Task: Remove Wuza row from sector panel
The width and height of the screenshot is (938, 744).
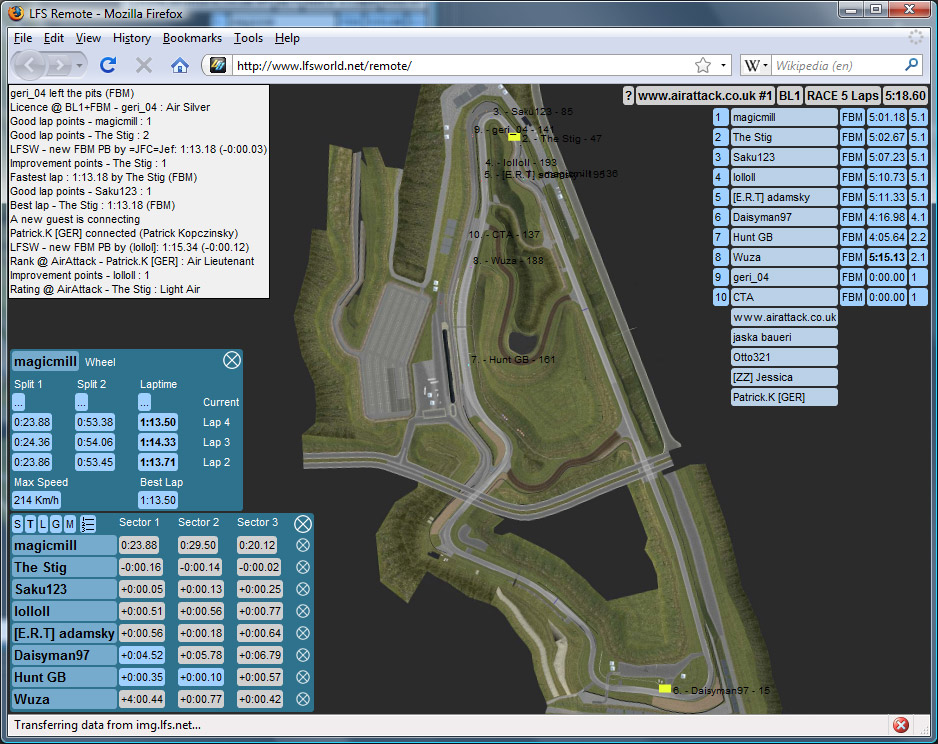Action: [x=303, y=699]
